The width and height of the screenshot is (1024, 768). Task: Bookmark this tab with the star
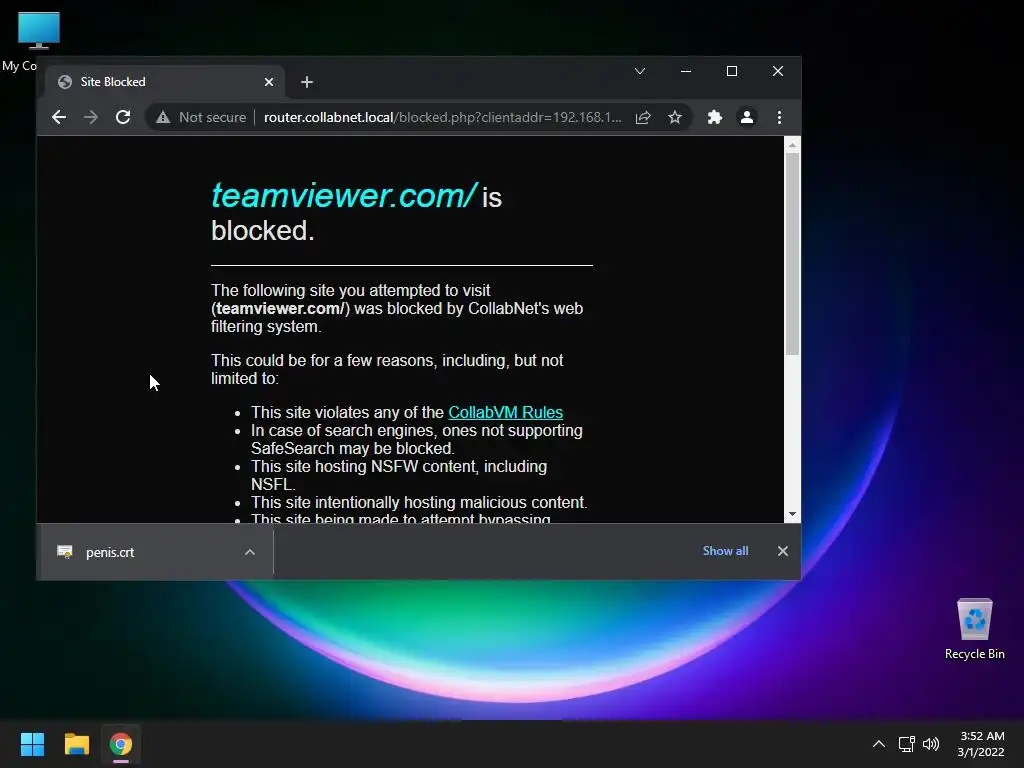pos(675,118)
